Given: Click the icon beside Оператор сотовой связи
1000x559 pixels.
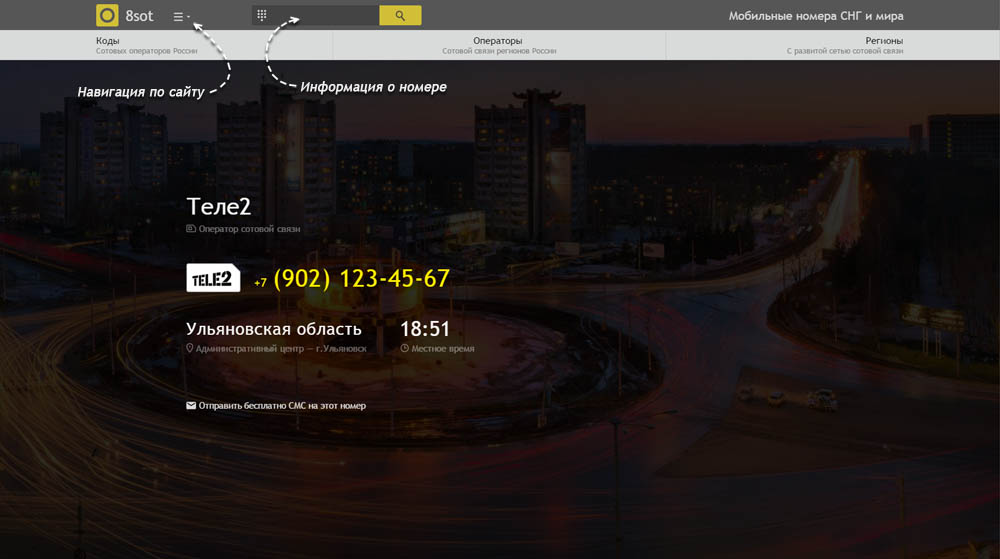Looking at the screenshot, I should click(x=191, y=228).
